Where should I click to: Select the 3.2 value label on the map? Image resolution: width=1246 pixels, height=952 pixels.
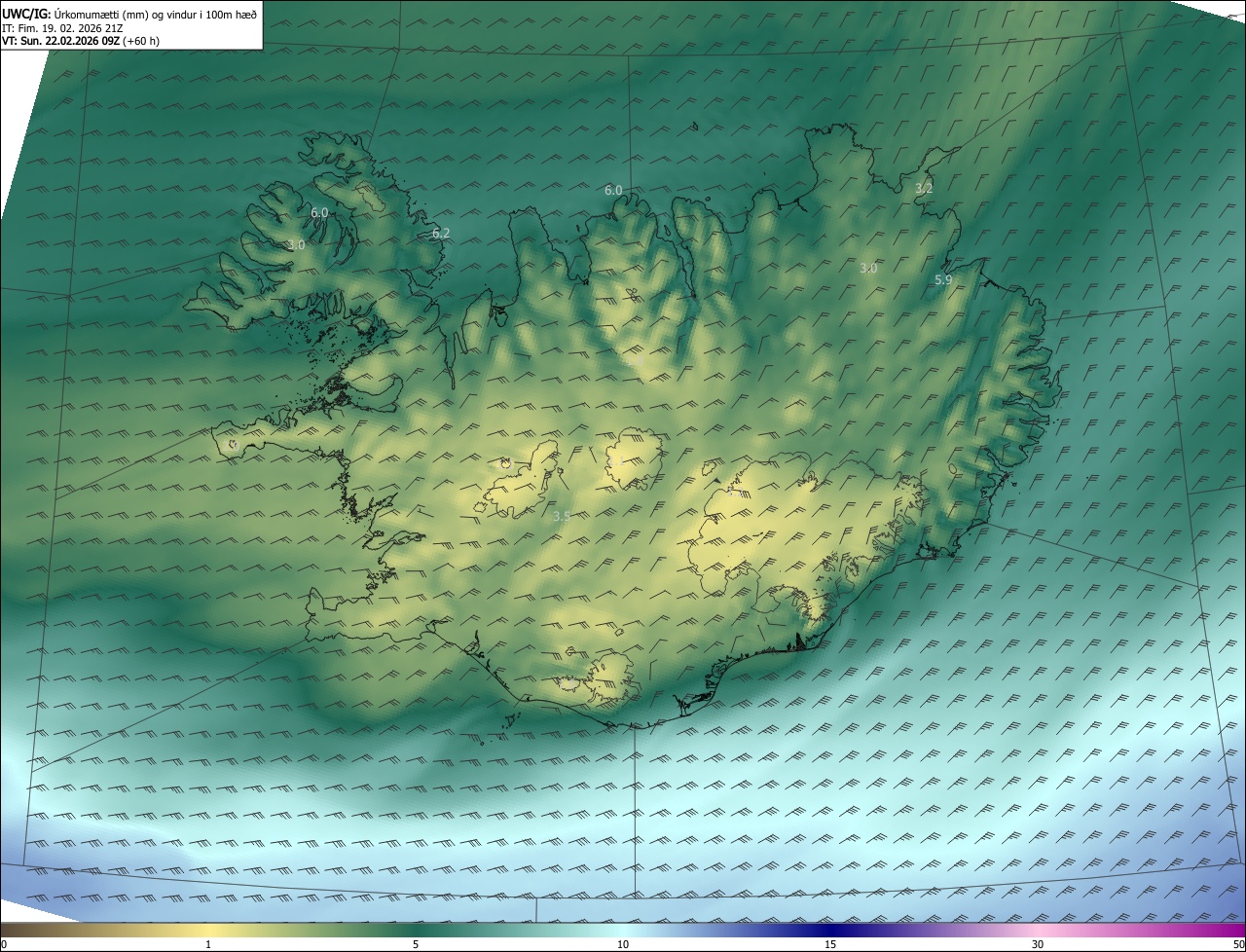(x=924, y=188)
